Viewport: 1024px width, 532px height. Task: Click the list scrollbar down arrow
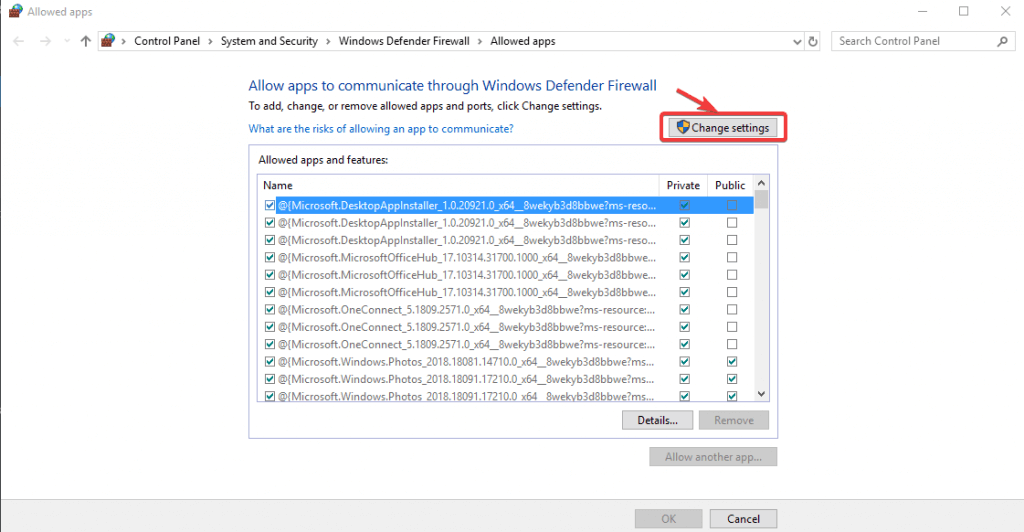point(761,394)
